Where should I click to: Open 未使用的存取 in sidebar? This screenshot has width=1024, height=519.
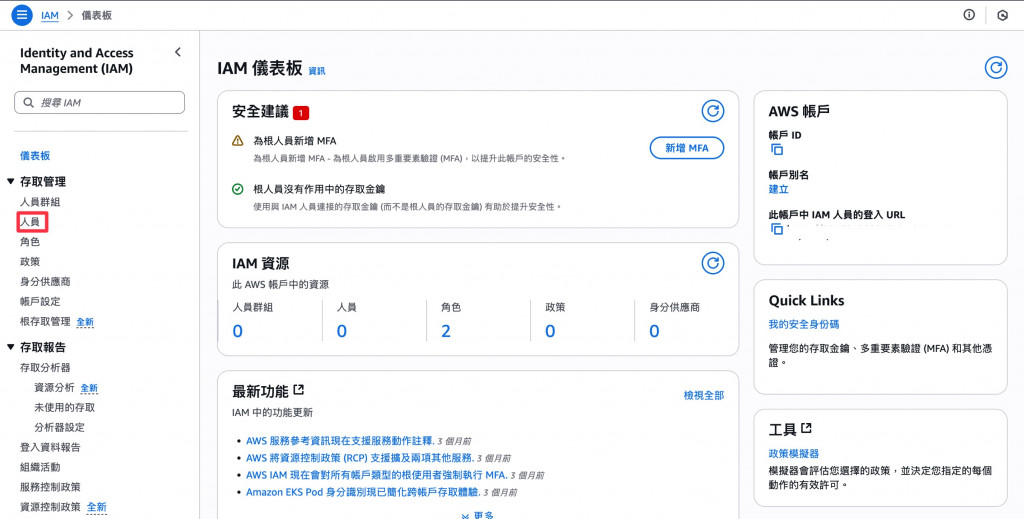[65, 407]
